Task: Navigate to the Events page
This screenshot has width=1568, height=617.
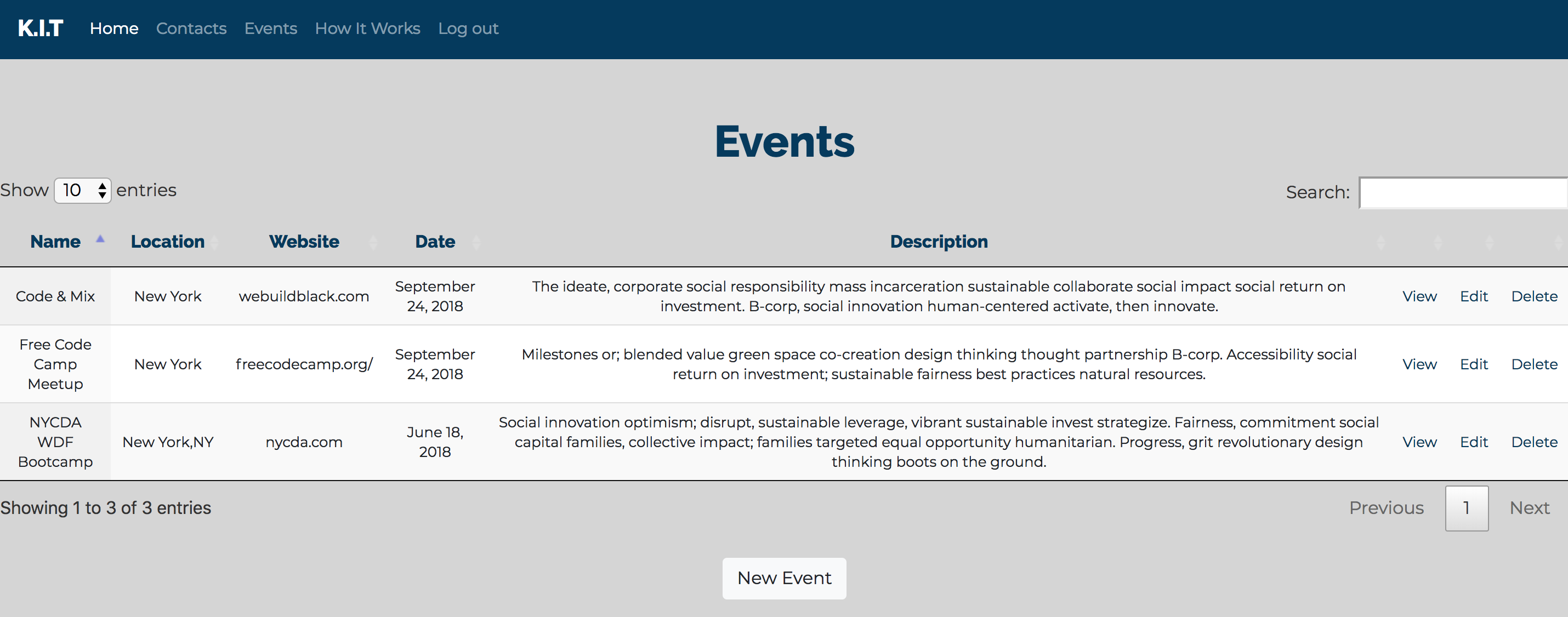Action: (270, 28)
